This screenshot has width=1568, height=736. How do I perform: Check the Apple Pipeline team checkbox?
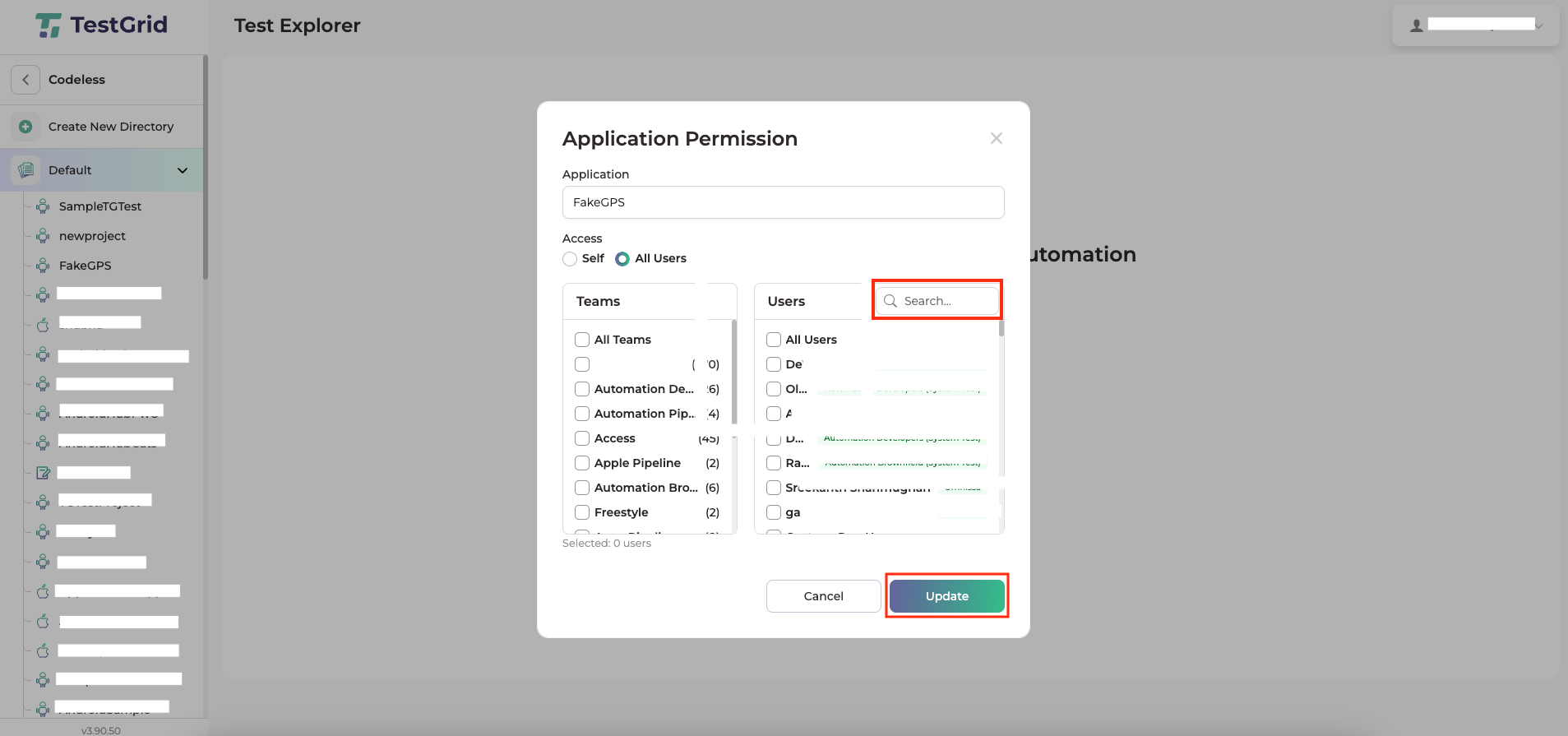tap(582, 463)
